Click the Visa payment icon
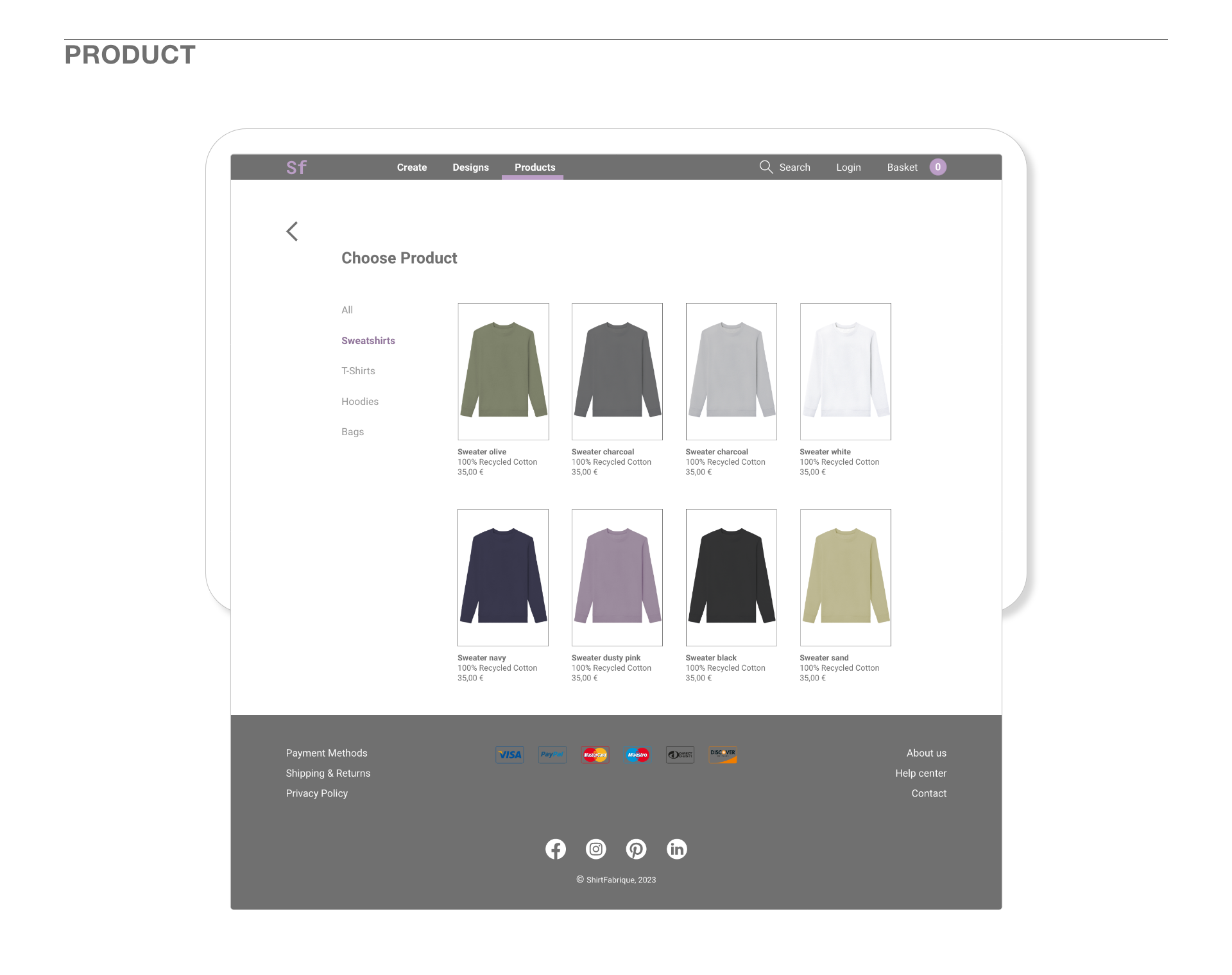This screenshot has width=1232, height=975. coord(509,755)
